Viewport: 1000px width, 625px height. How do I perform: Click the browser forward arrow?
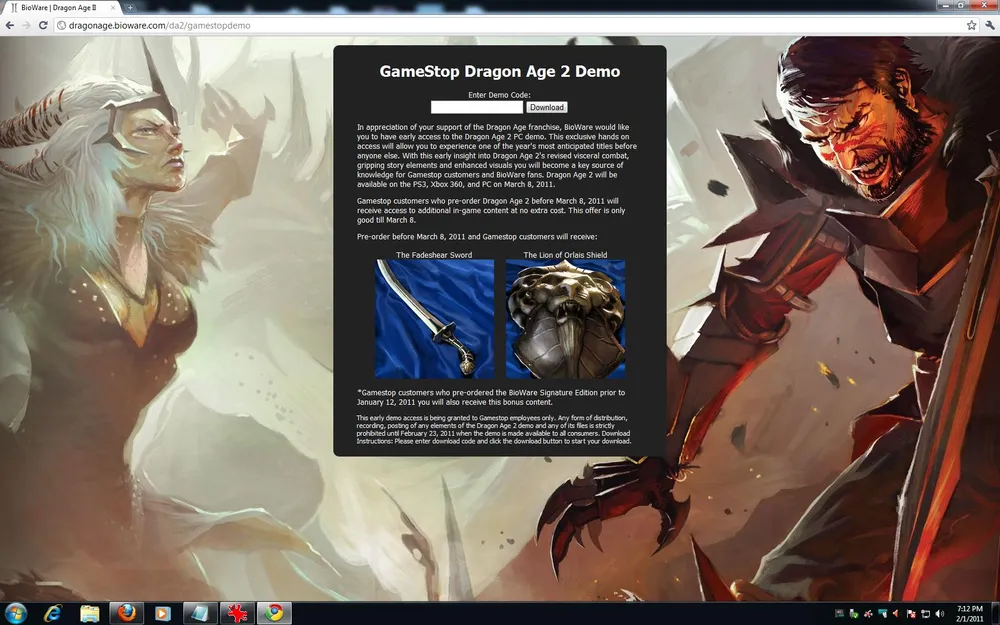point(26,26)
